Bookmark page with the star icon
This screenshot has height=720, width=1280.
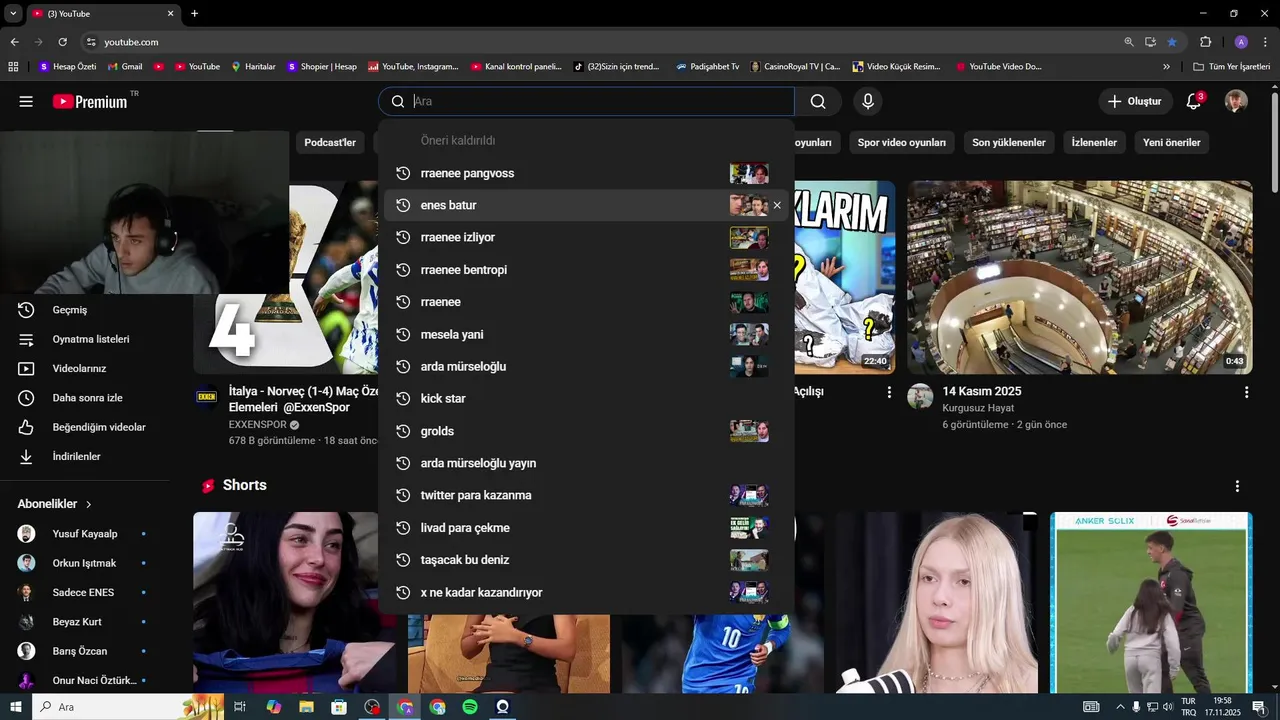pos(1172,42)
